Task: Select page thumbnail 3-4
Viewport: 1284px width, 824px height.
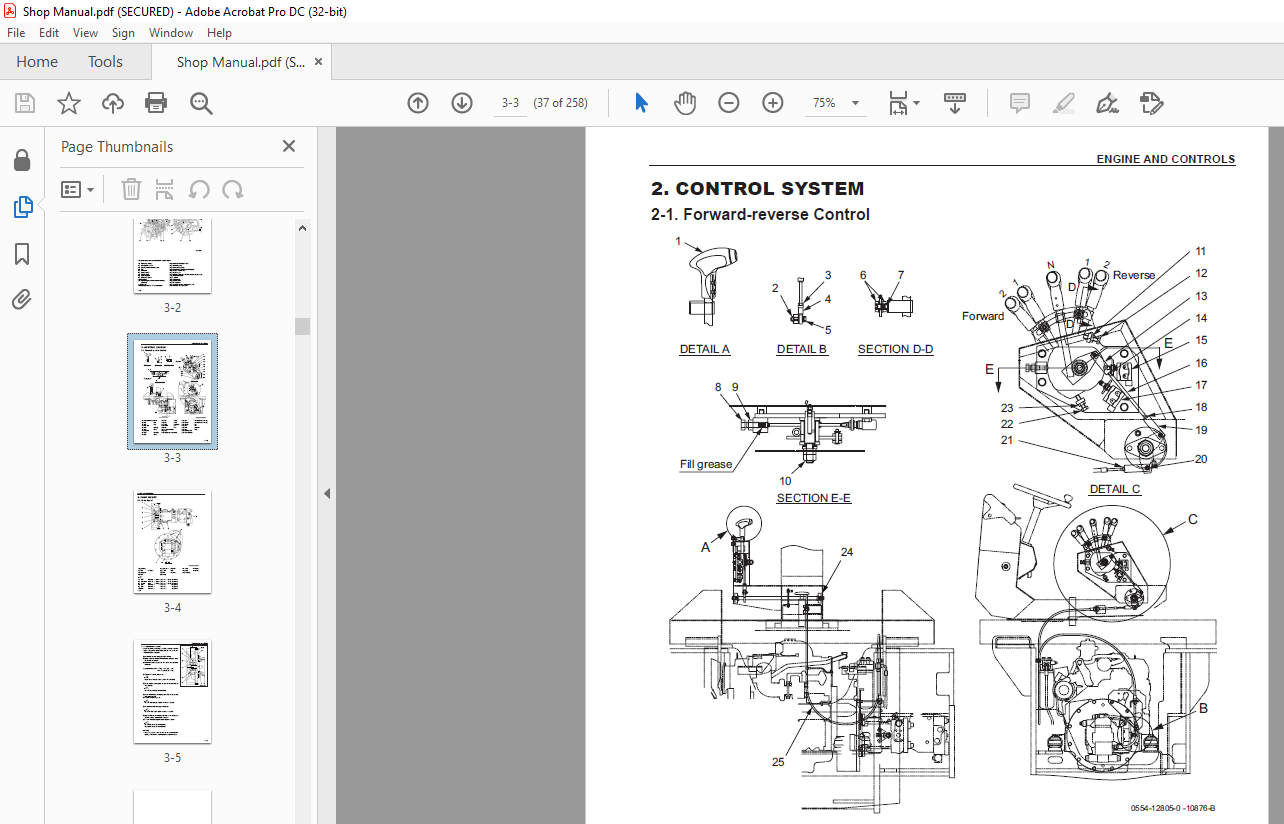Action: tap(173, 542)
